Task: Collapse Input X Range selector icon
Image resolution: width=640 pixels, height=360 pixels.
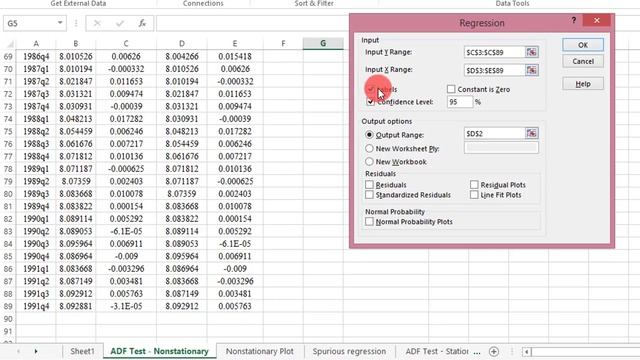Action: [531, 70]
